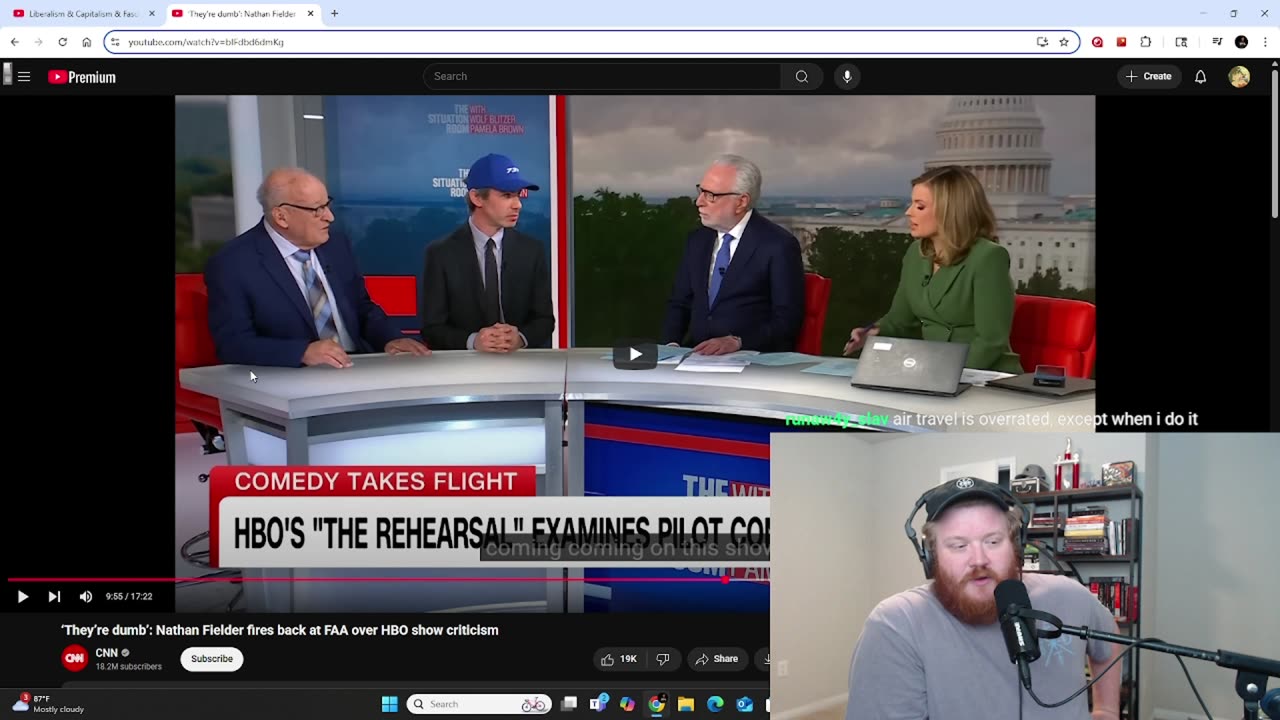Viewport: 1280px width, 720px height.
Task: Open a new browser tab
Action: 334,14
